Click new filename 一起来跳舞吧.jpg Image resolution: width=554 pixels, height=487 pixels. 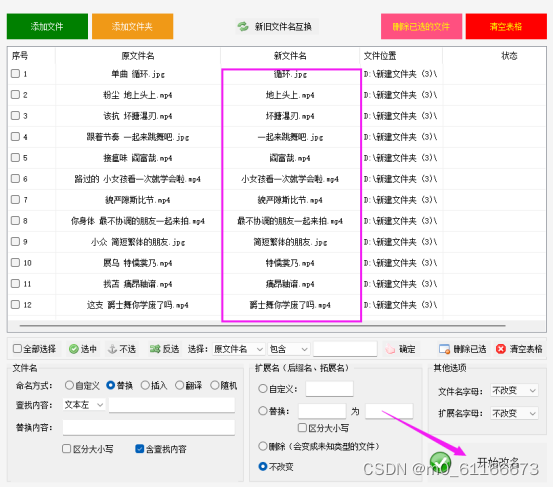point(290,137)
